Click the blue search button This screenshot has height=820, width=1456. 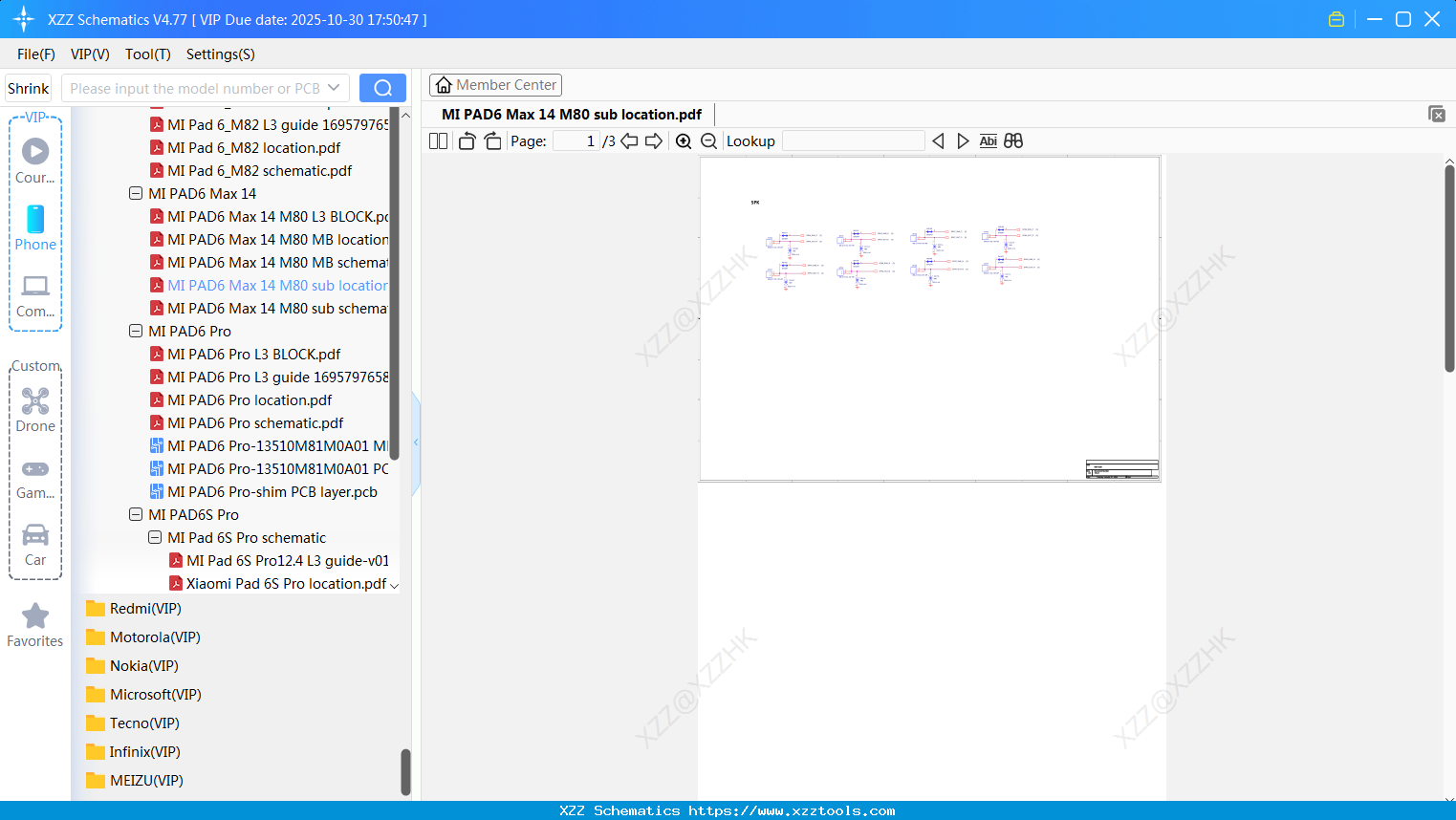[382, 88]
